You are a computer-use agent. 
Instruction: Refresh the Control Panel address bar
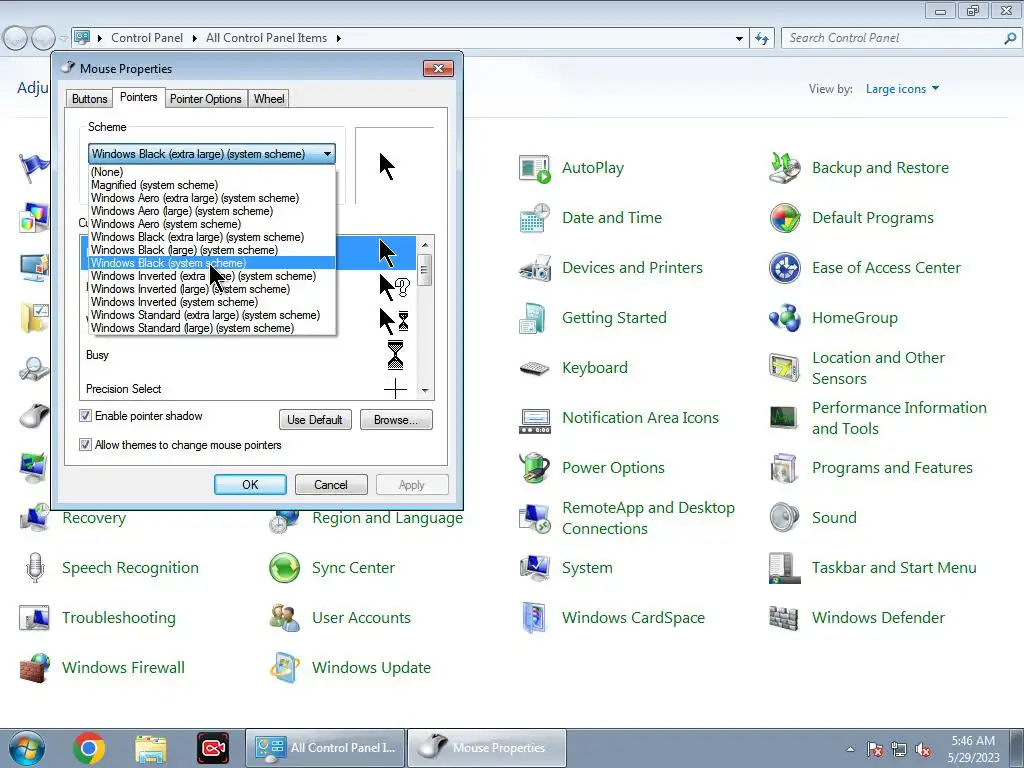coord(761,39)
